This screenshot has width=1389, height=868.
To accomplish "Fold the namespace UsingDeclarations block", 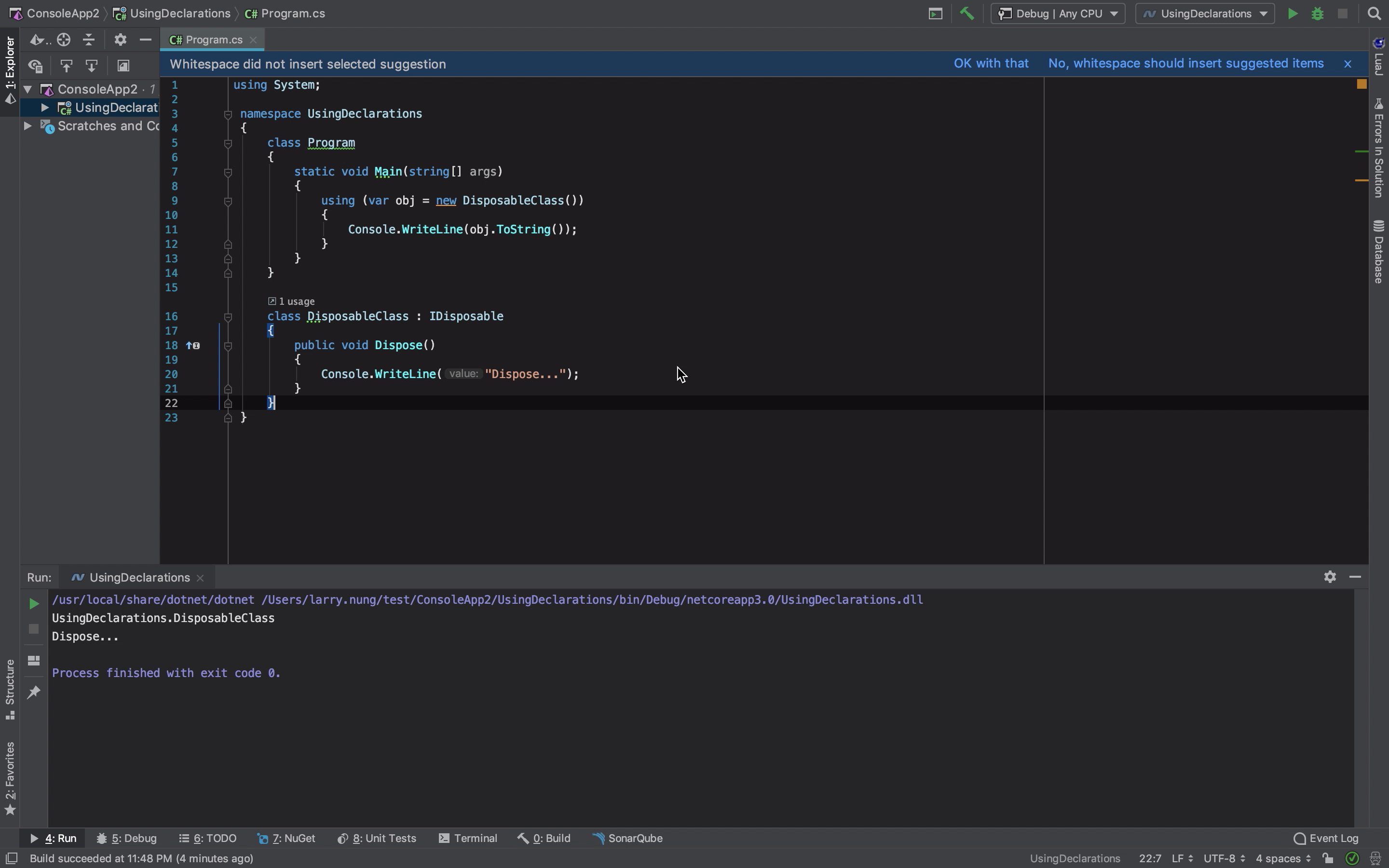I will (x=228, y=115).
